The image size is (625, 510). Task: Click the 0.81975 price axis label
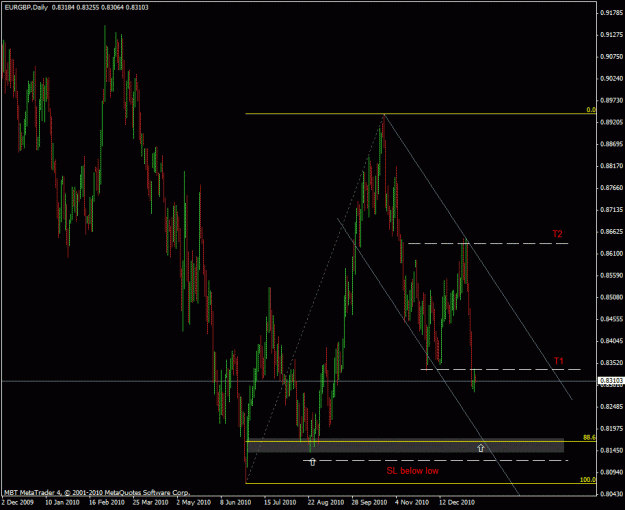[612, 429]
